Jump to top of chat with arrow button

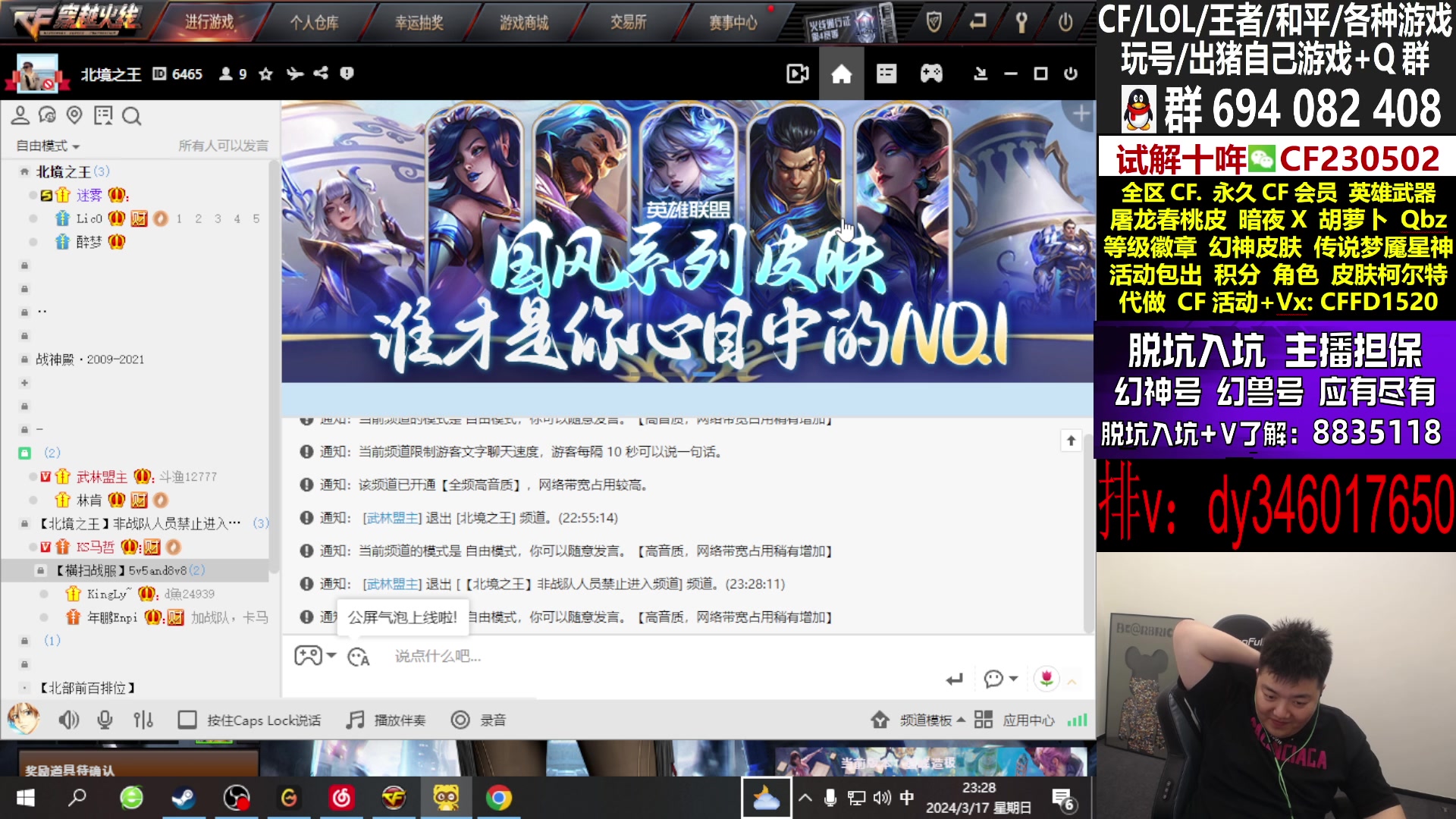point(1071,441)
